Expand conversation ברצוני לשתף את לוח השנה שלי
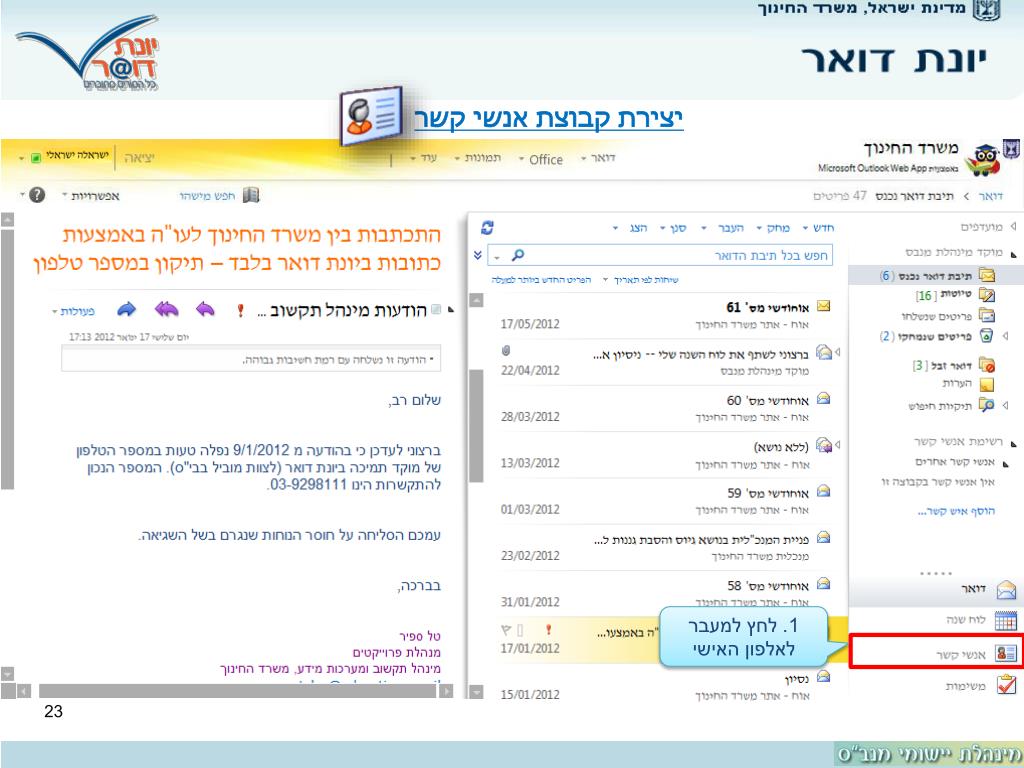This screenshot has height=768, width=1024. [x=838, y=352]
